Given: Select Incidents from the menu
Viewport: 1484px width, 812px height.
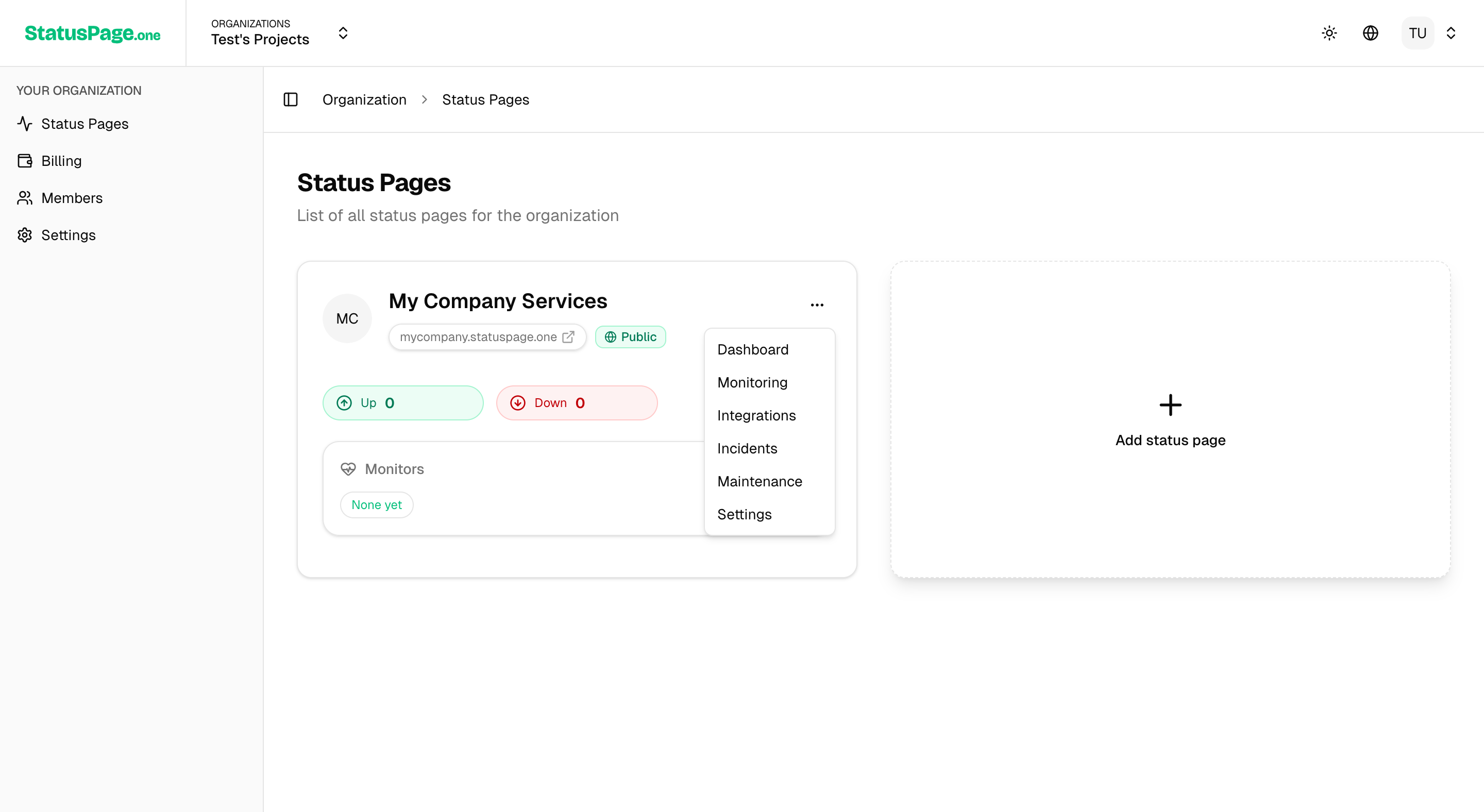Looking at the screenshot, I should (769, 449).
